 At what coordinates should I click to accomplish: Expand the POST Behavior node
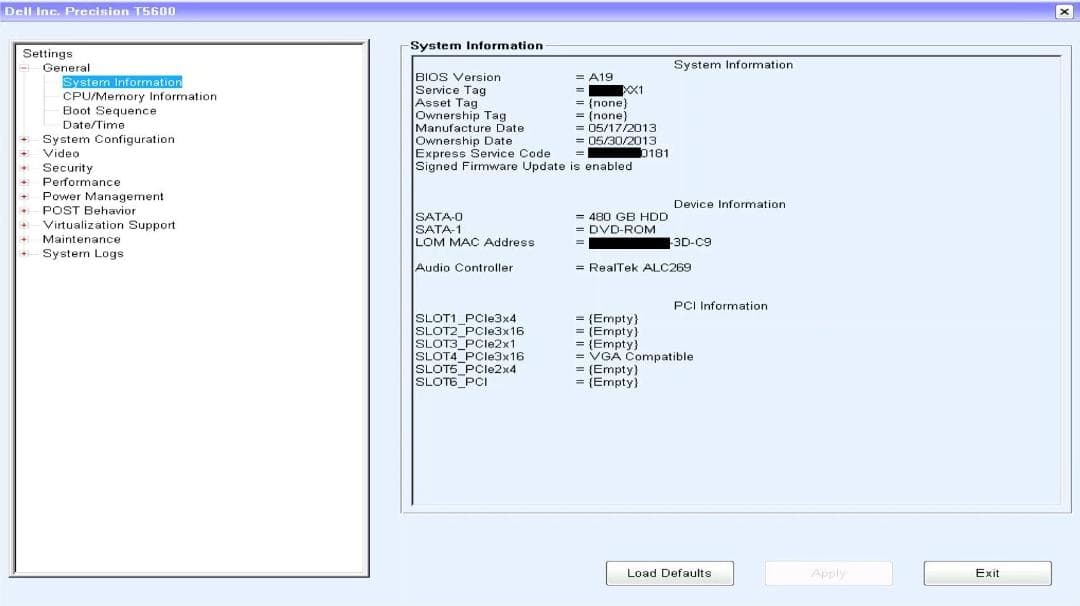[x=26, y=210]
